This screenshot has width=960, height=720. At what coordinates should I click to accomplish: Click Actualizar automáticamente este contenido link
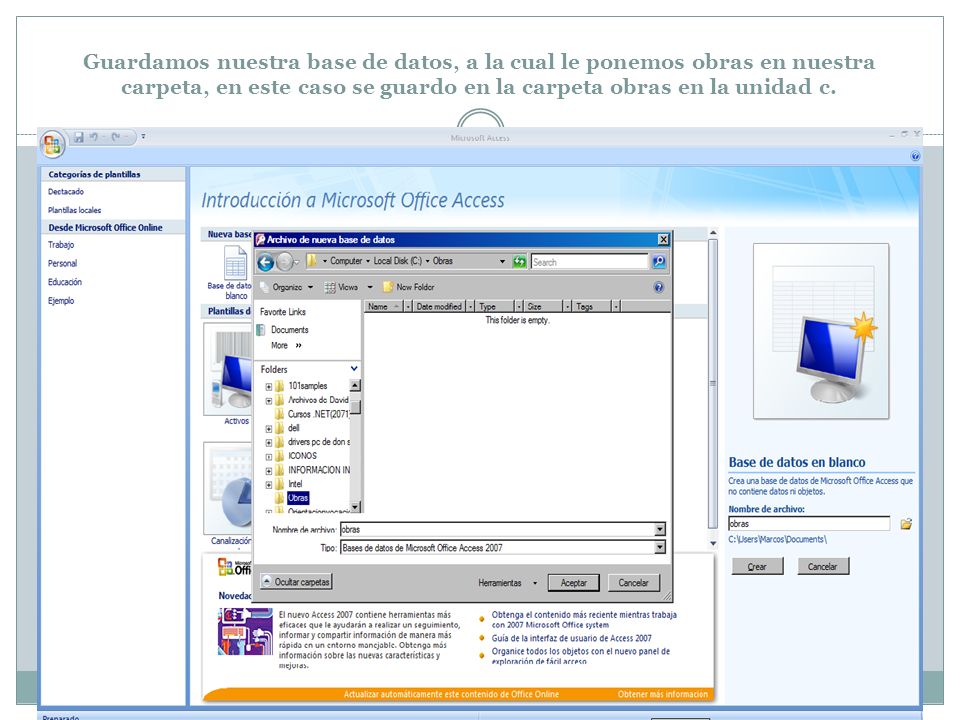pos(451,694)
